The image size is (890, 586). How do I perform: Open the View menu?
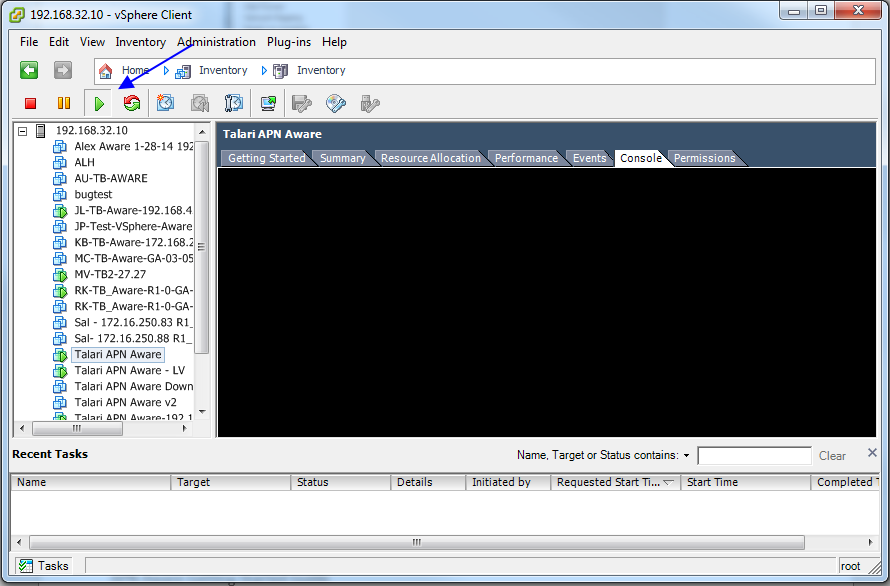pyautogui.click(x=92, y=42)
